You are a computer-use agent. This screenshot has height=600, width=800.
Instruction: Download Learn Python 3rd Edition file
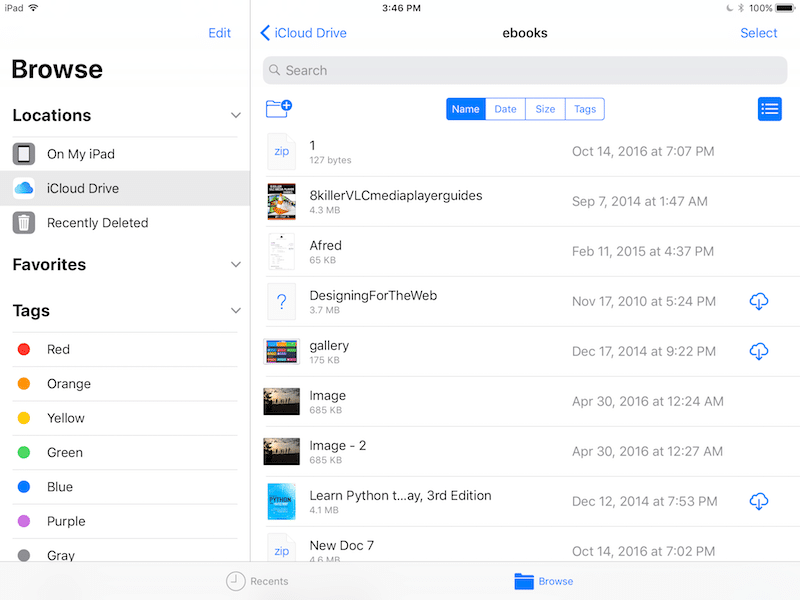coord(758,501)
